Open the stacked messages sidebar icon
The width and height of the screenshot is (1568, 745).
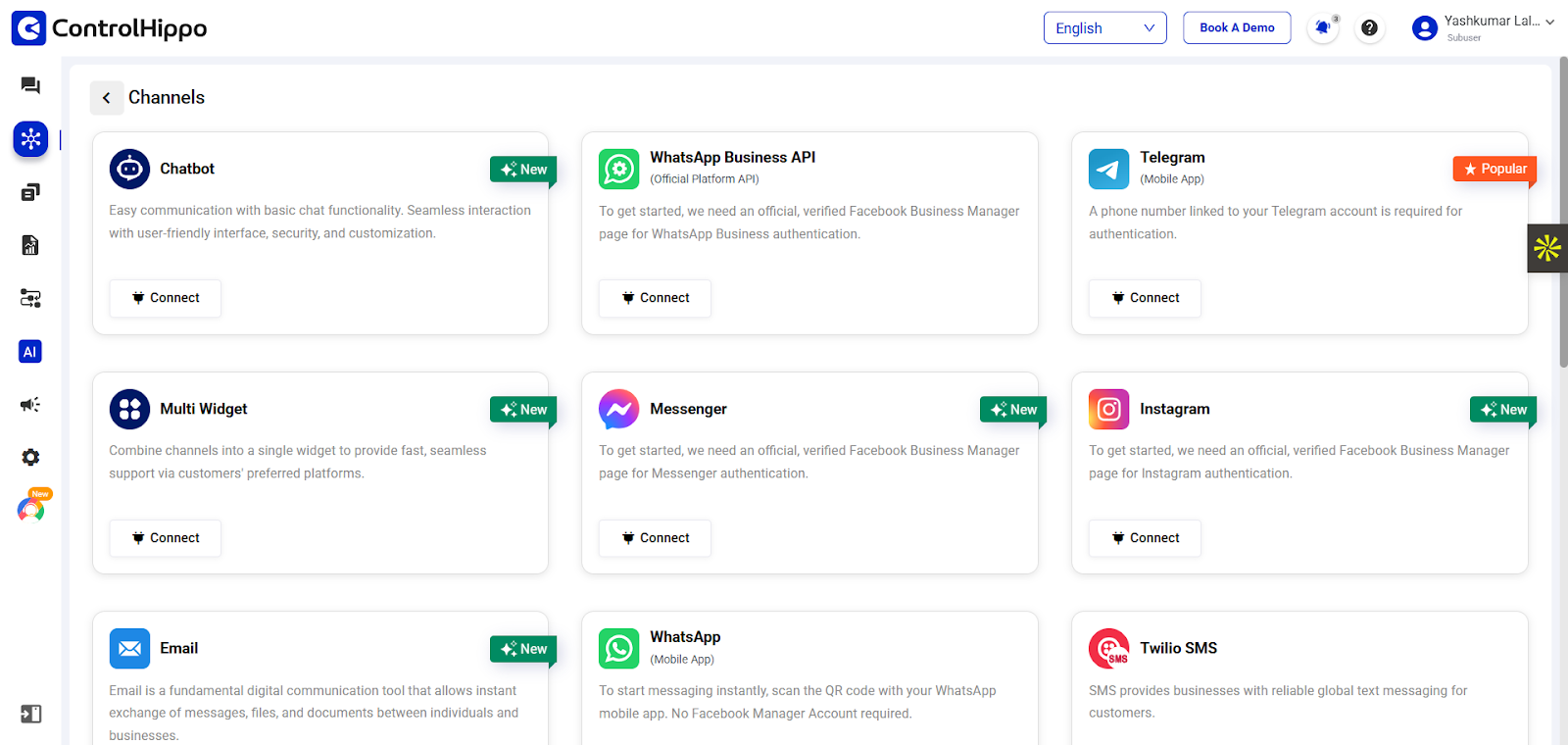tap(30, 192)
